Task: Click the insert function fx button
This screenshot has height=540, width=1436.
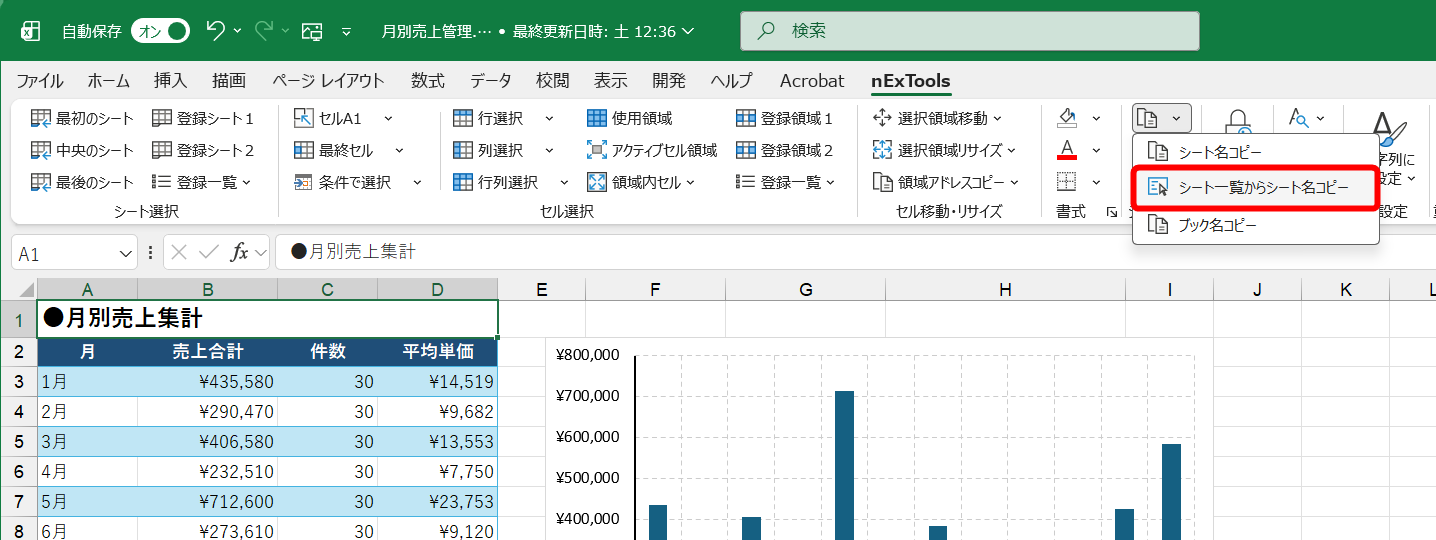Action: pyautogui.click(x=240, y=252)
